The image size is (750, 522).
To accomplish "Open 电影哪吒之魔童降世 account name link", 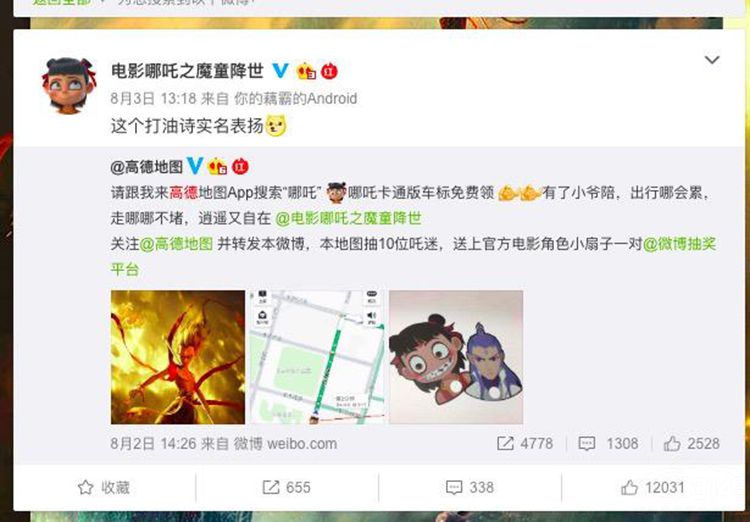I will point(188,71).
